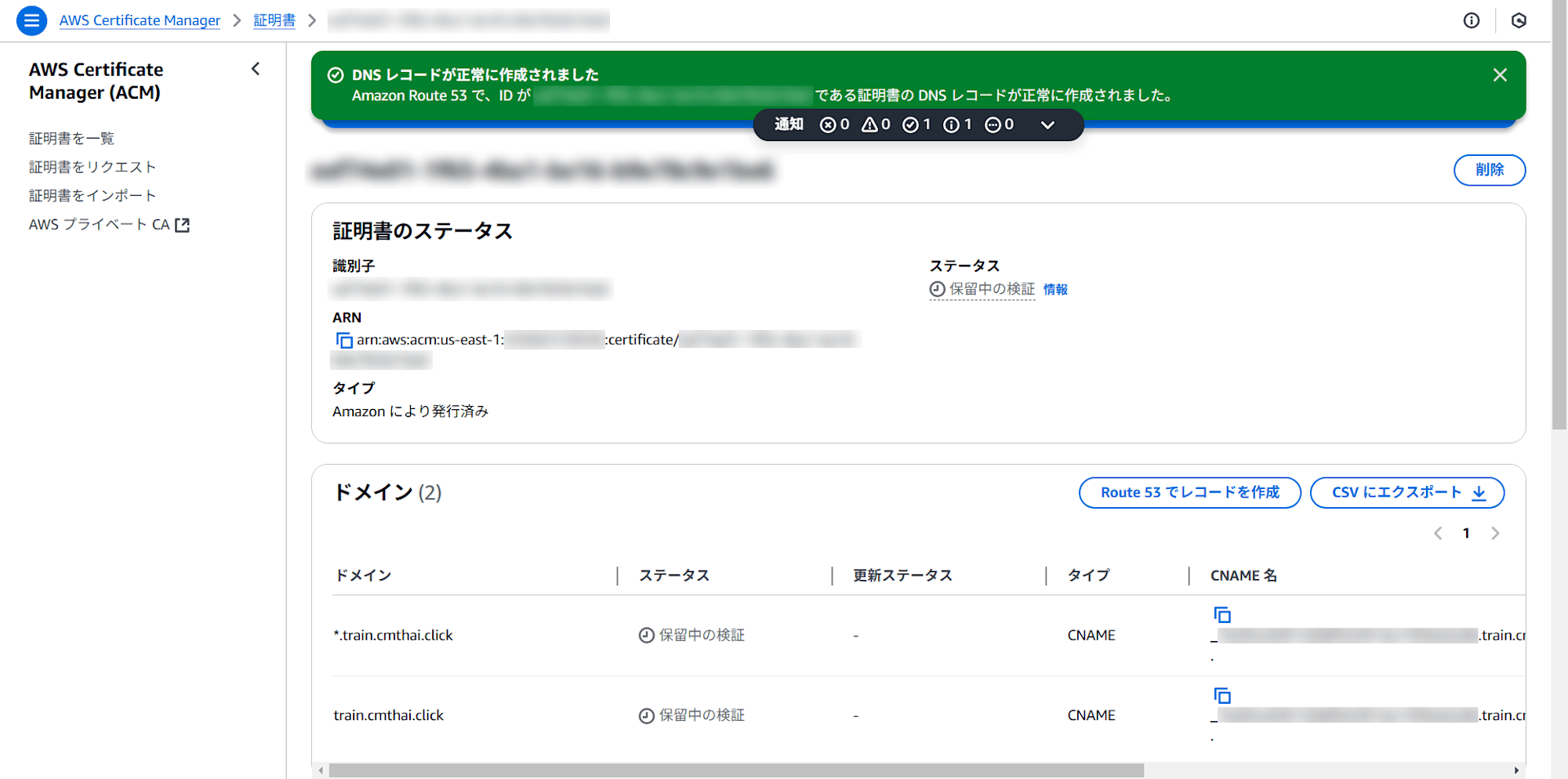This screenshot has height=779, width=1568.
Task: Click the horizontal scrollbar right arrow
Action: coord(1515,770)
